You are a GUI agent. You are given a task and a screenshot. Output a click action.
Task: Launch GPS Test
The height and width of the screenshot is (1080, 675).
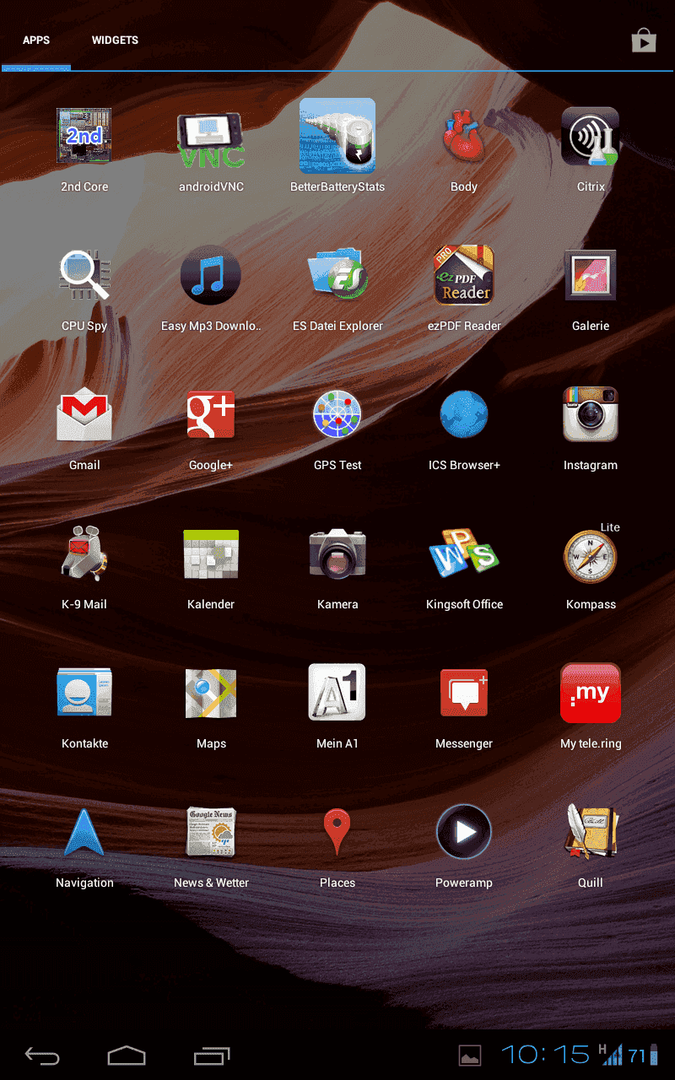pyautogui.click(x=338, y=415)
